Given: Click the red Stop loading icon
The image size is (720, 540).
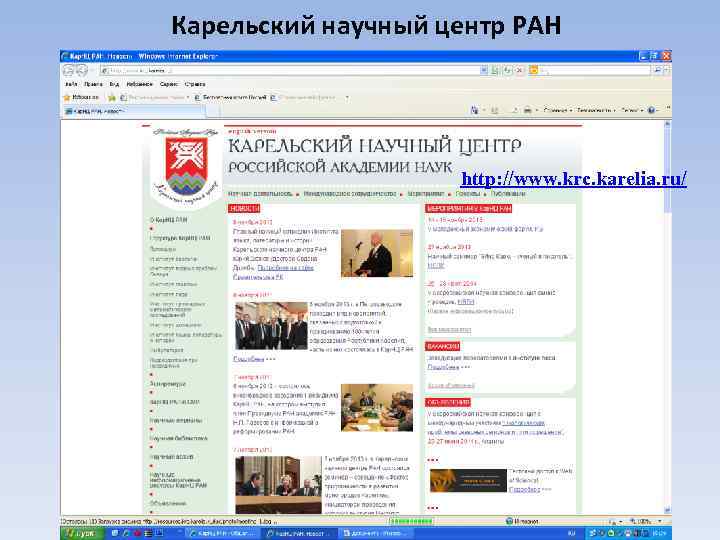Looking at the screenshot, I should coord(519,70).
